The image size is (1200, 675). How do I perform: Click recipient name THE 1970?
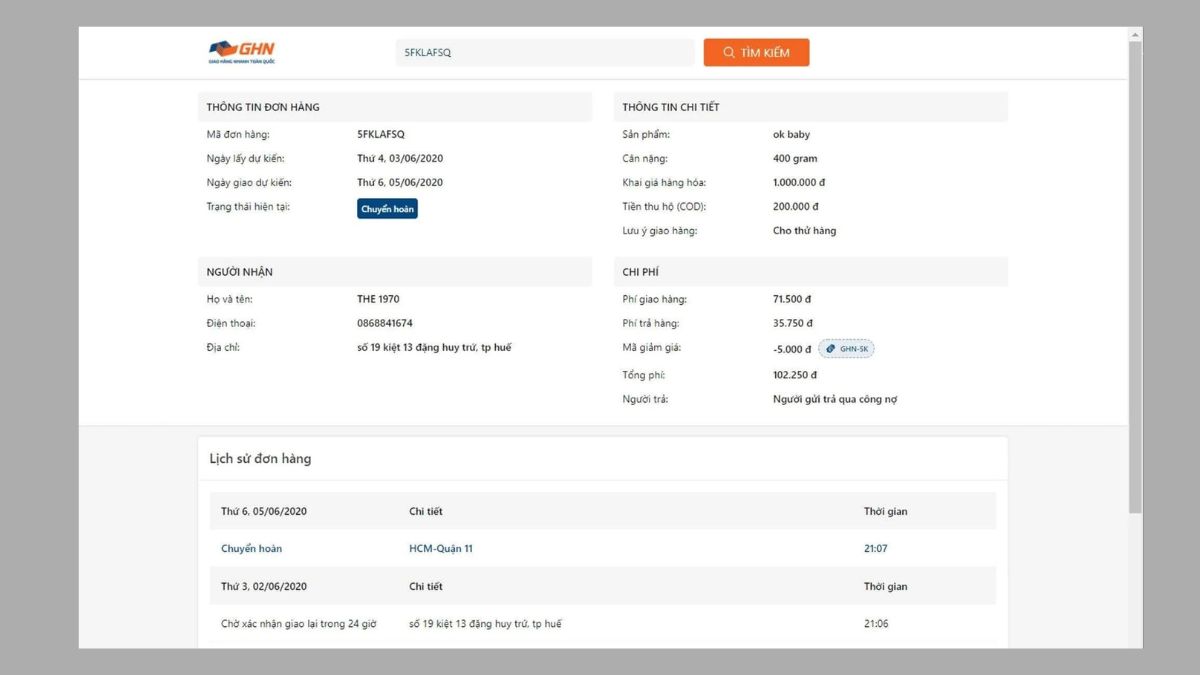[x=378, y=299]
